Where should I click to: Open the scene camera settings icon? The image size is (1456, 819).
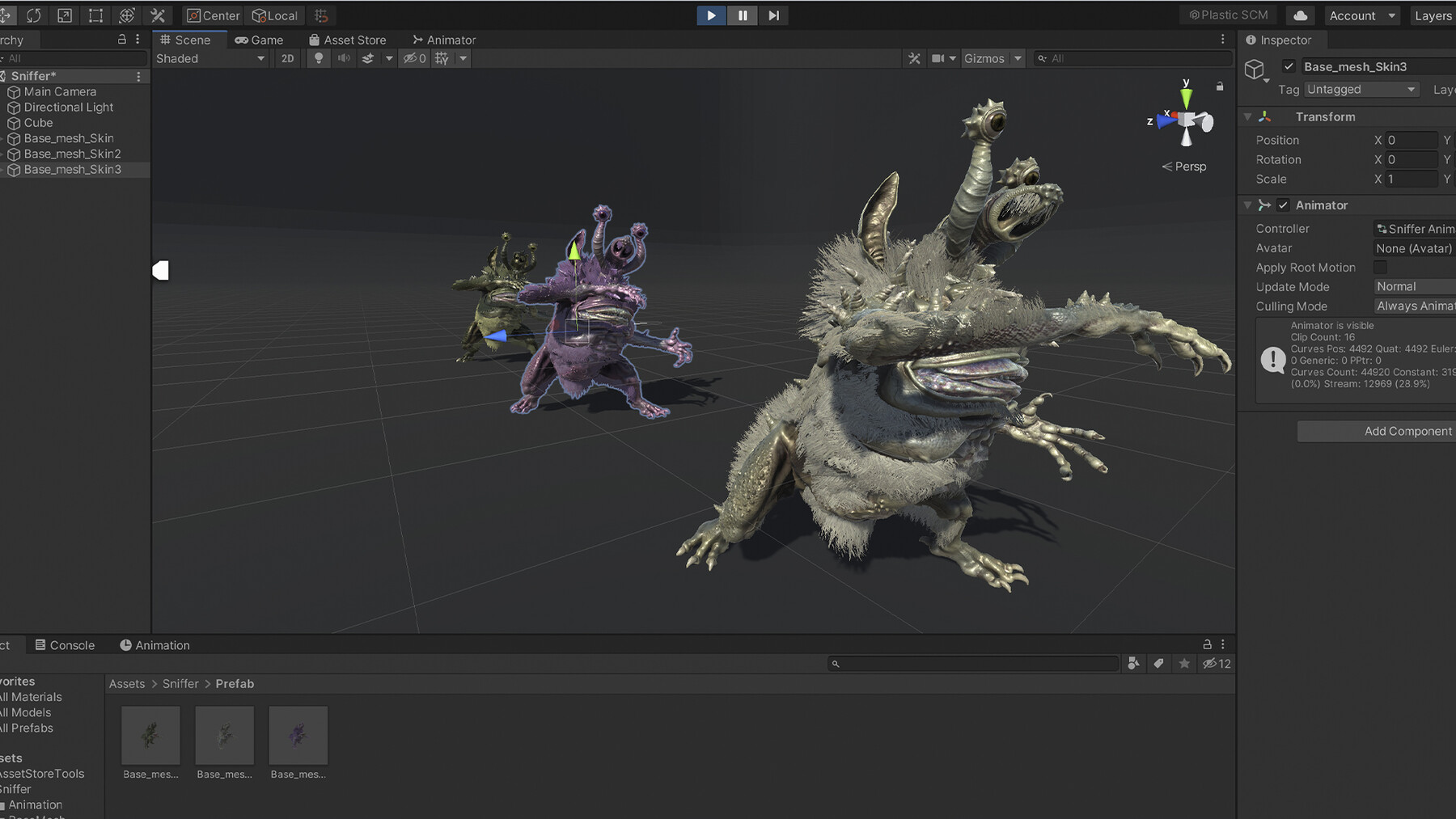(x=938, y=58)
